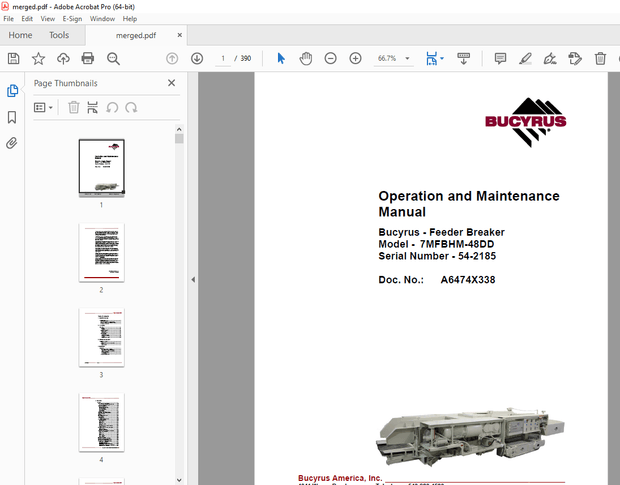Click the fit page display icon
Viewport: 620px width, 485px height.
pos(431,59)
